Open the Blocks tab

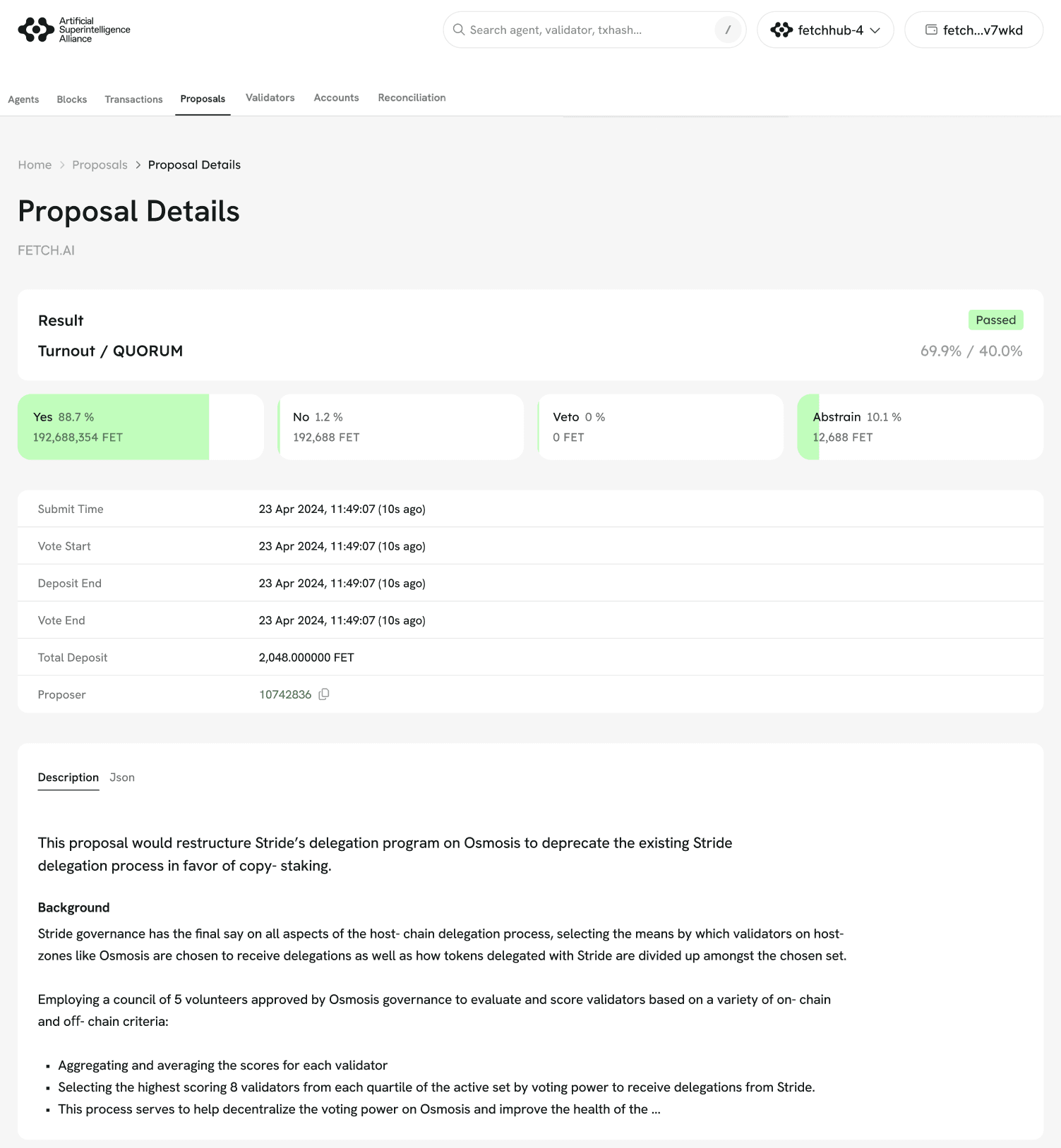(x=72, y=99)
